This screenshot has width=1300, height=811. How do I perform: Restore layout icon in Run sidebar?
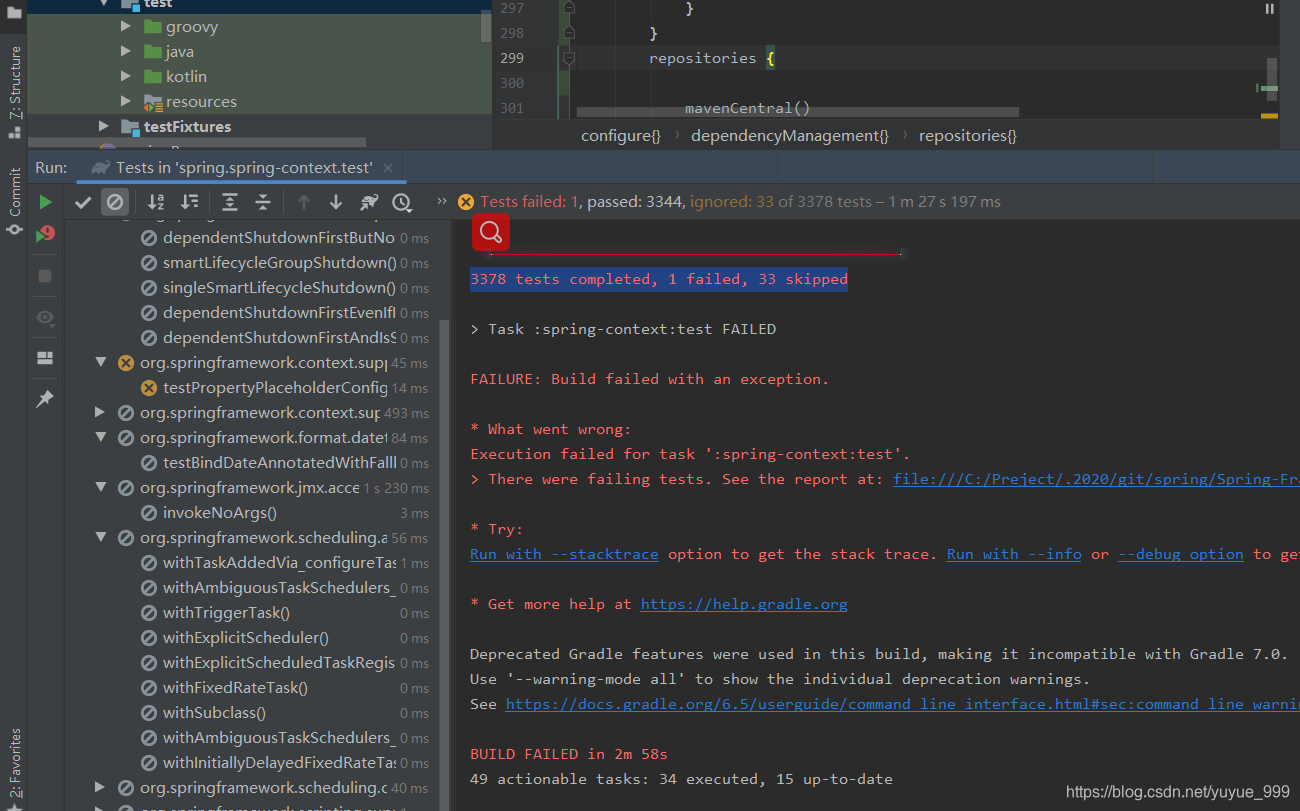click(x=45, y=358)
